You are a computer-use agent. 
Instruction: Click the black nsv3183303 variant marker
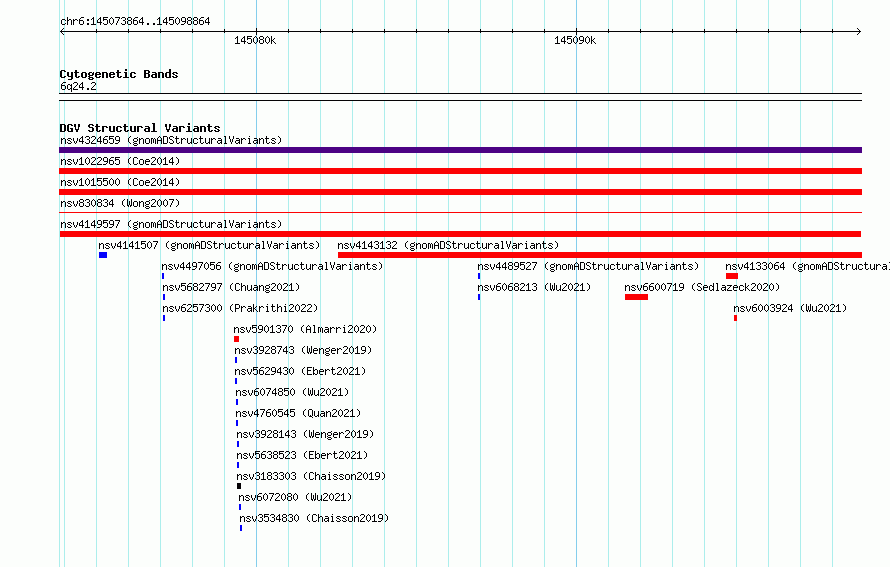(239, 486)
